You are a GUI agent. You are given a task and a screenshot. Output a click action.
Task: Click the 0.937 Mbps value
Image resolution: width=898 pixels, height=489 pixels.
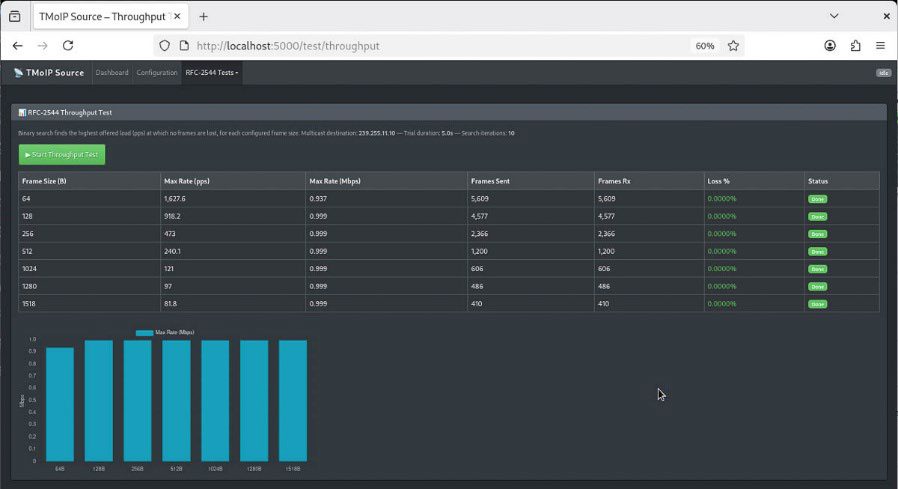(x=318, y=199)
